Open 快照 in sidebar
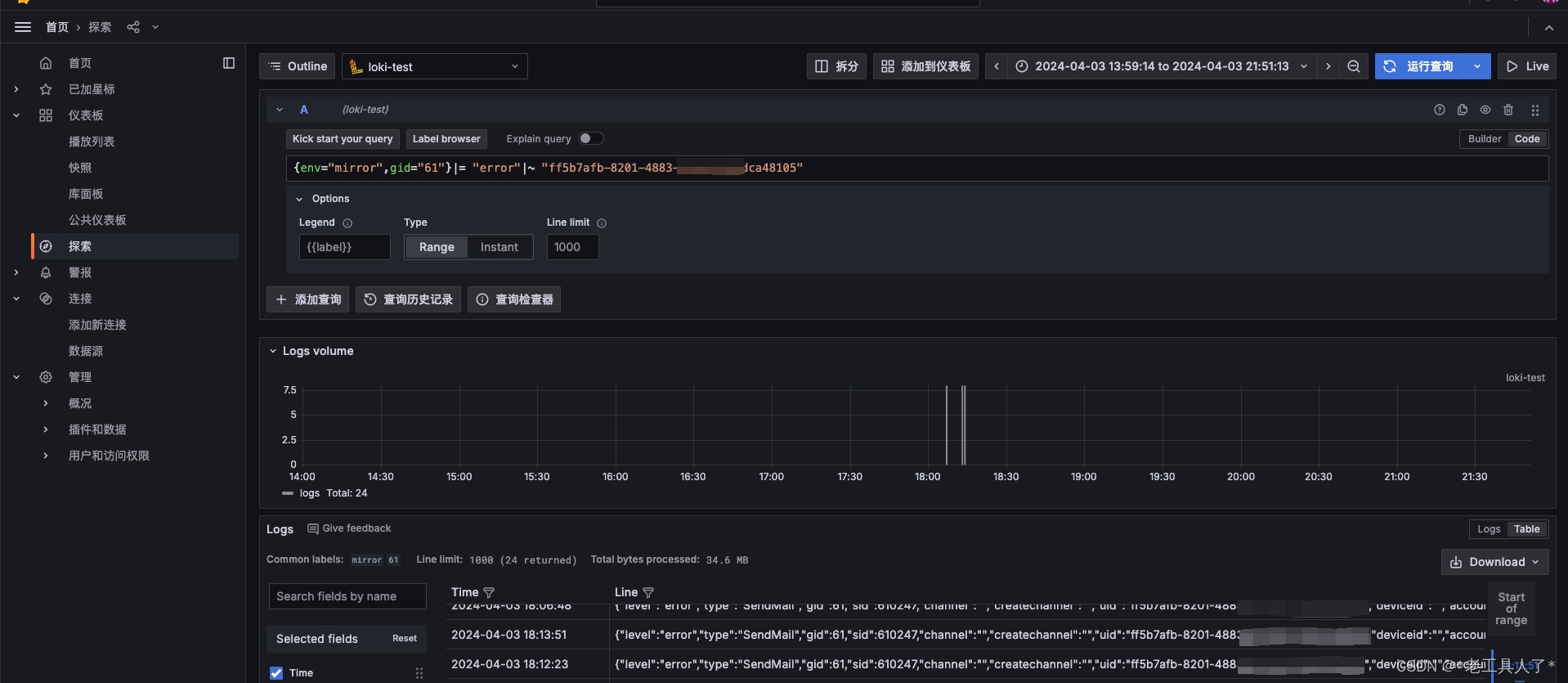The width and height of the screenshot is (1568, 683). pyautogui.click(x=80, y=168)
